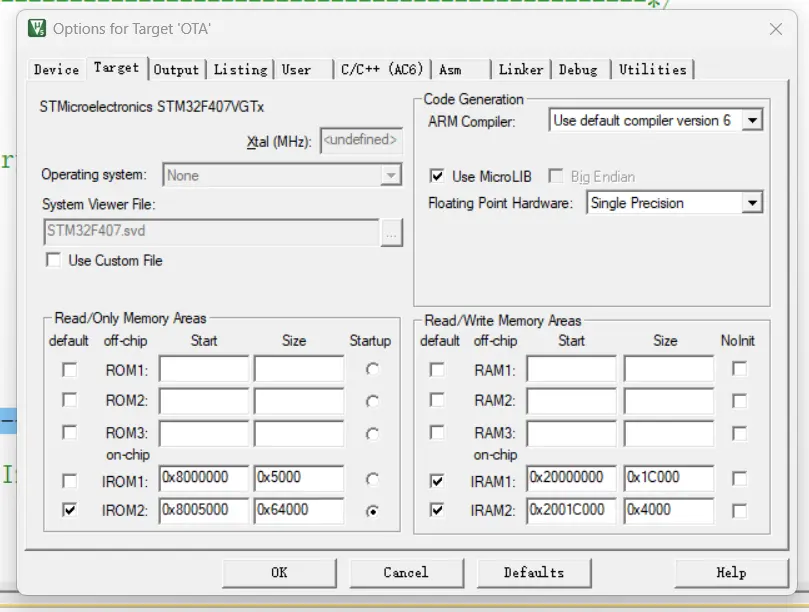
Task: Edit the IROM1 Start address 0x8000000
Action: coord(204,478)
